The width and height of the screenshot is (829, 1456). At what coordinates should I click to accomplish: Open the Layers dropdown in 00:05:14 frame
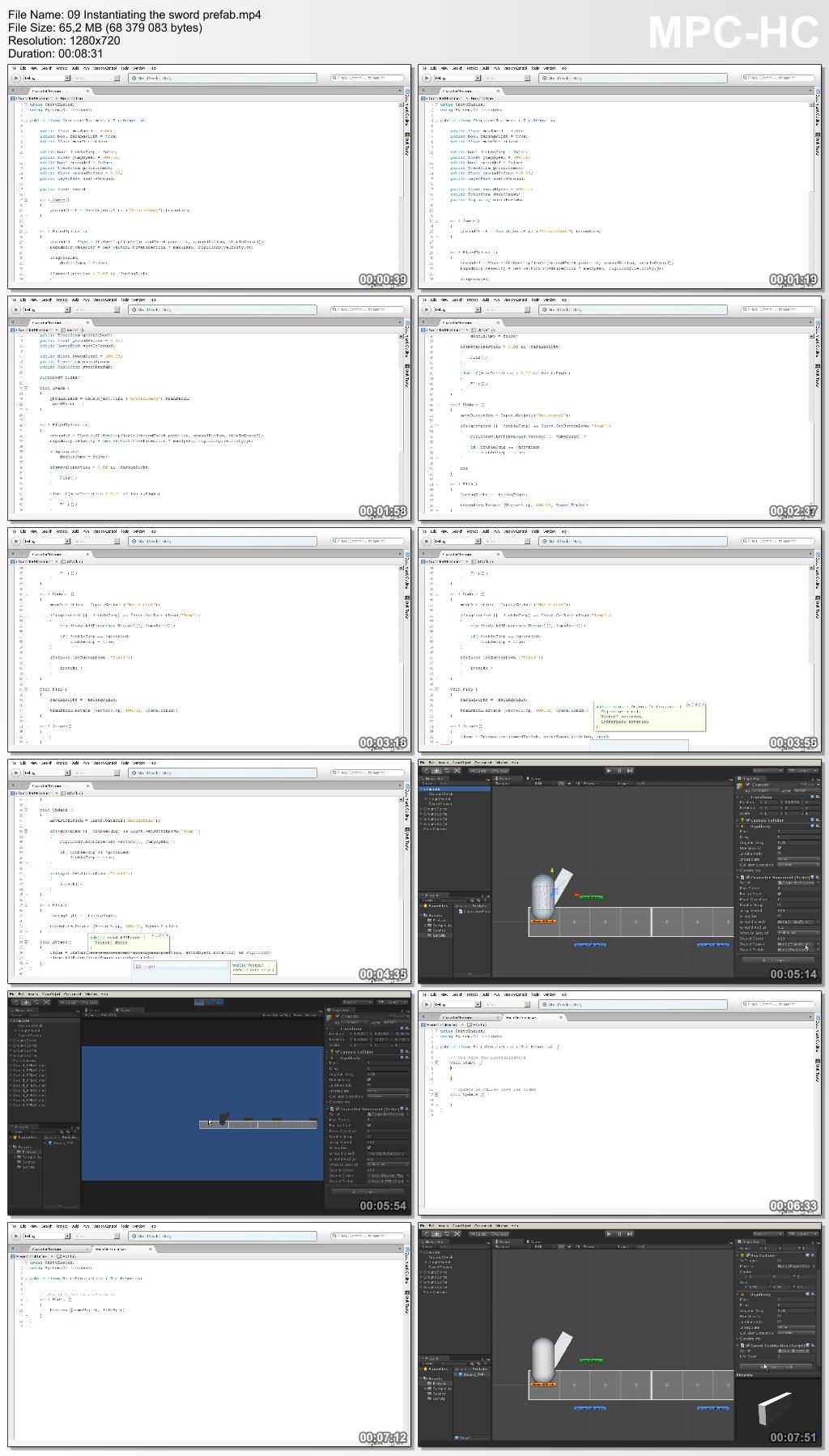768,771
